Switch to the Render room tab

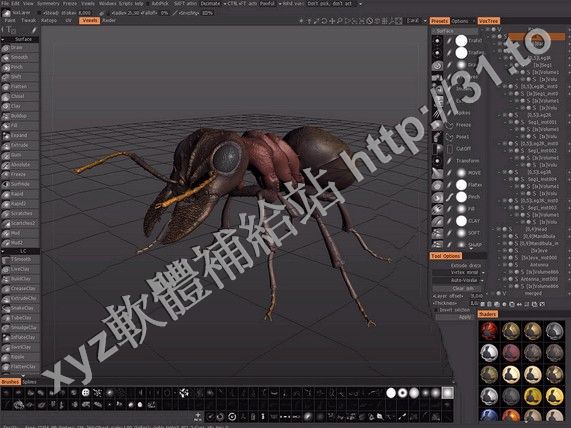click(x=109, y=20)
